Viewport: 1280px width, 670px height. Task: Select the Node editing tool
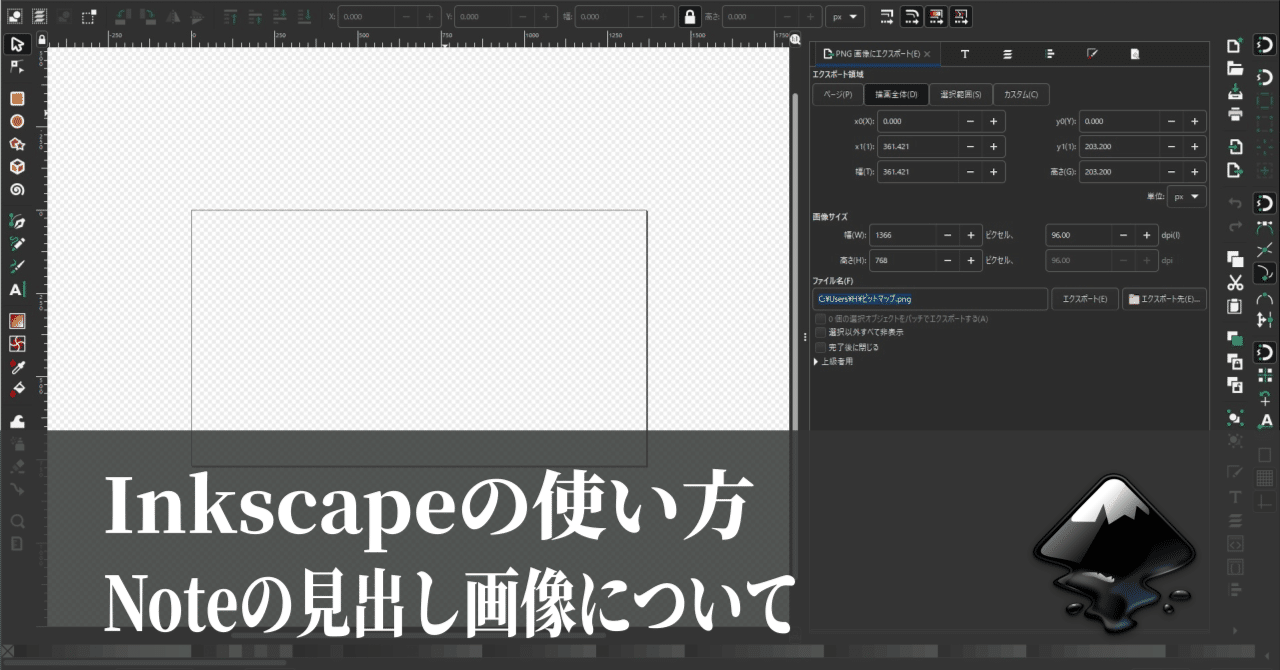pos(16,65)
